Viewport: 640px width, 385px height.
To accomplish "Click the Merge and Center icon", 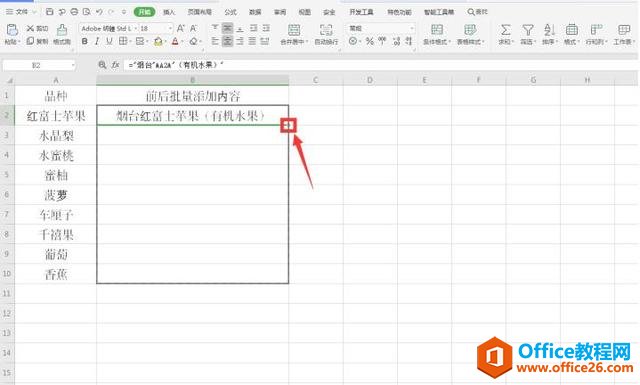I will click(x=294, y=30).
